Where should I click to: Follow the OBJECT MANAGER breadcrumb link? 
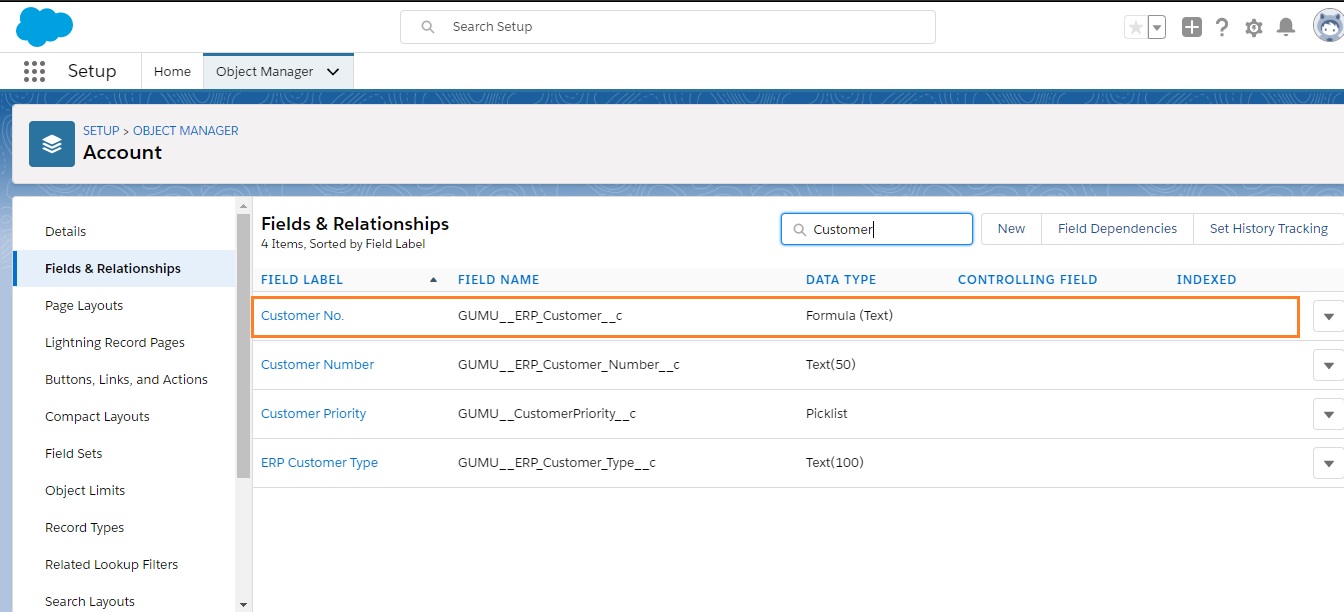click(x=186, y=131)
